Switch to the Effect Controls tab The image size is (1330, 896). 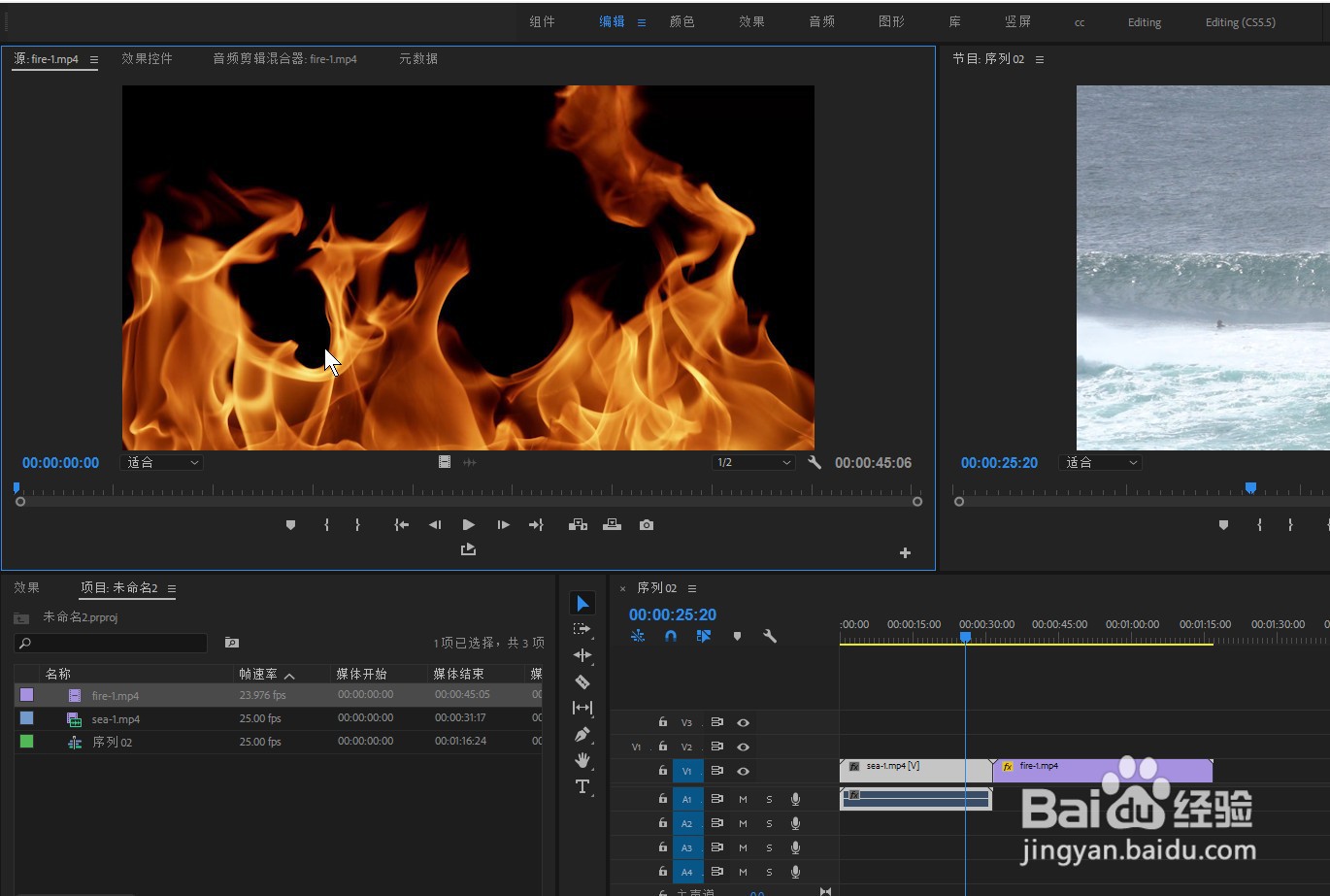147,59
